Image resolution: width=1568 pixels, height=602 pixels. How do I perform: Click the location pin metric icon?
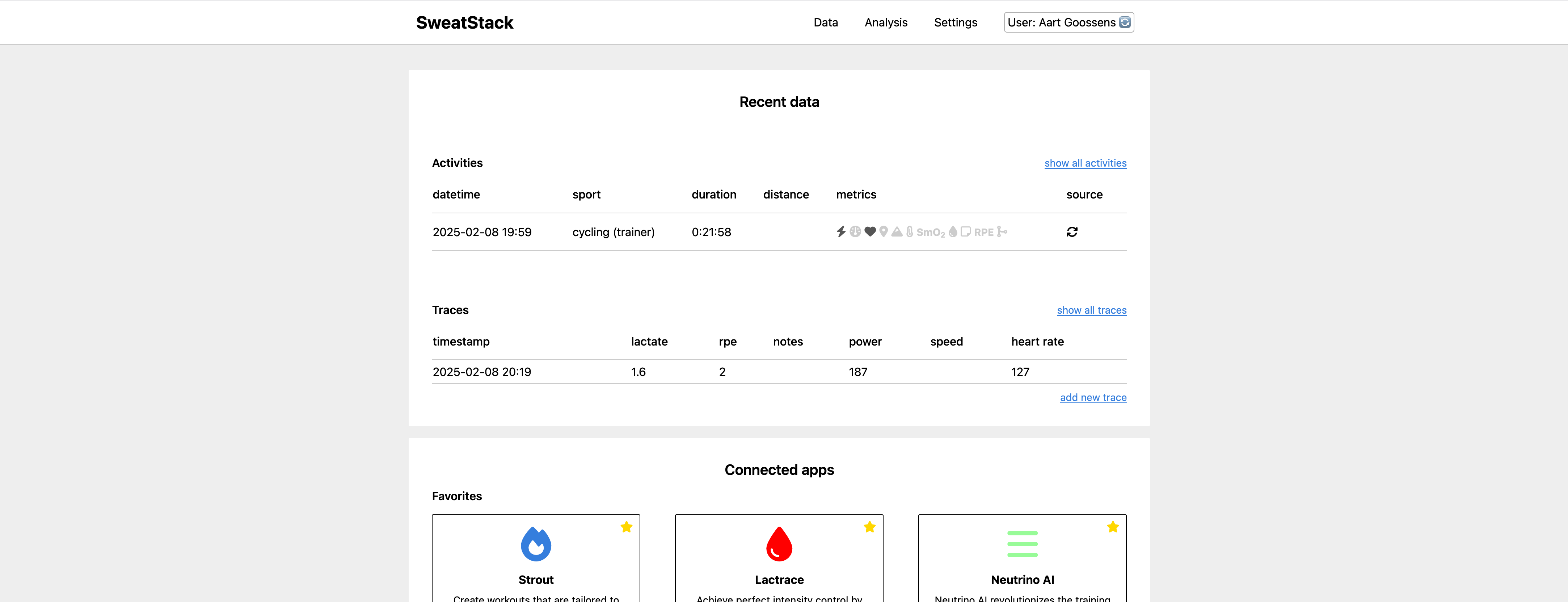(883, 231)
